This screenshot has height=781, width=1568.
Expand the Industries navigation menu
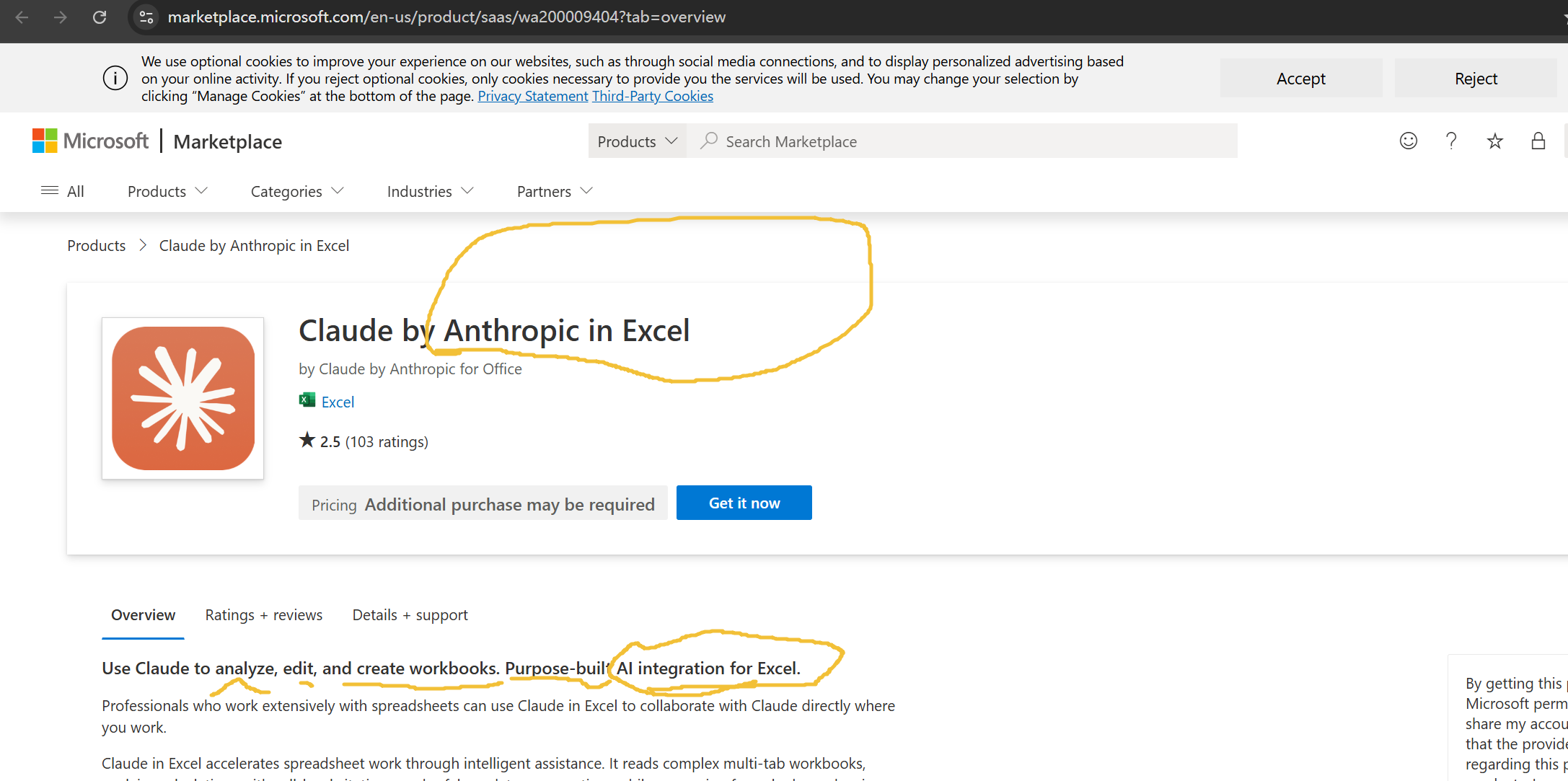coord(430,191)
